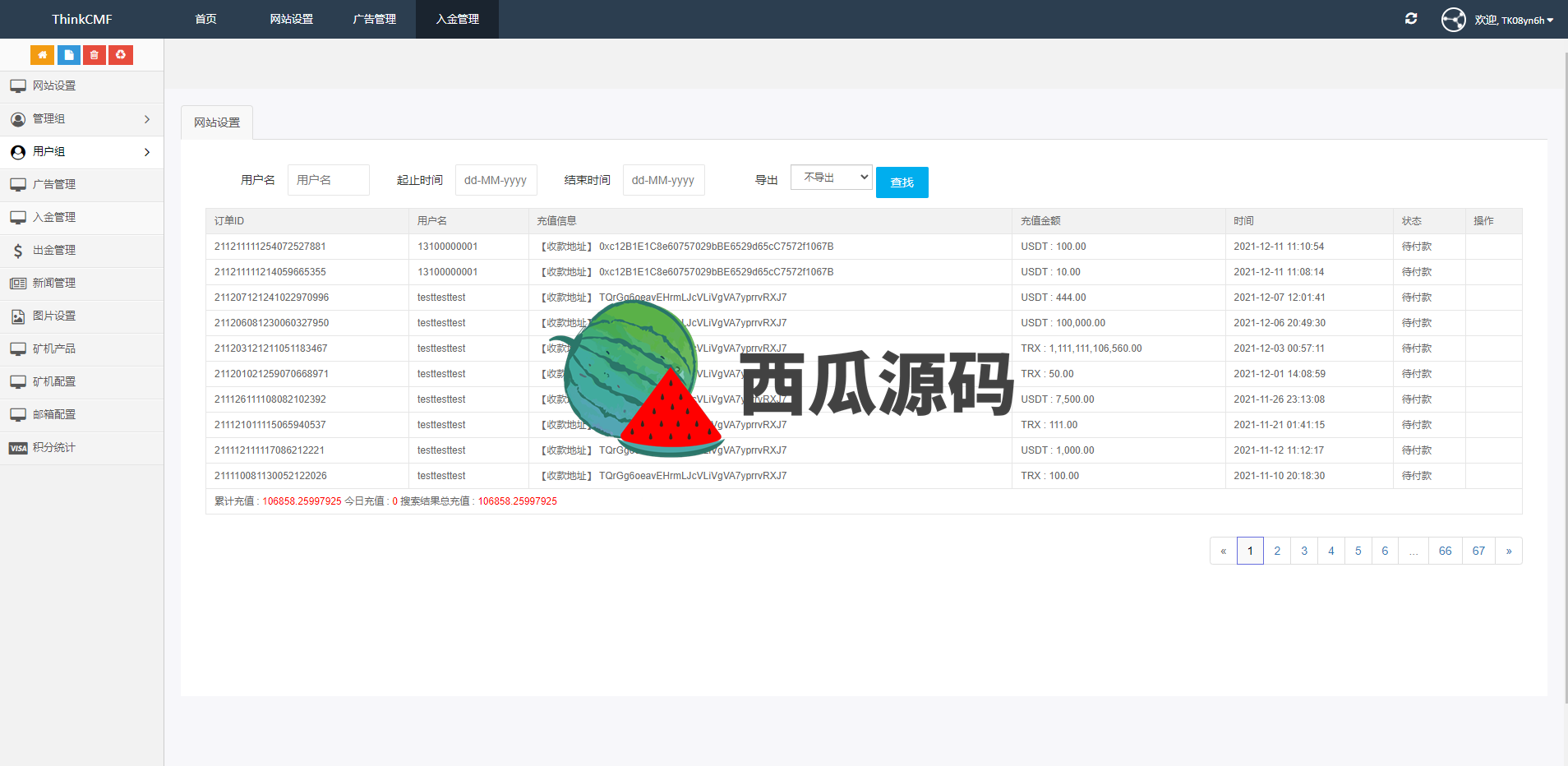Screen dimensions: 1568x766
Task: Click time cell 2021-11-10 20:18:30
Action: [1280, 476]
